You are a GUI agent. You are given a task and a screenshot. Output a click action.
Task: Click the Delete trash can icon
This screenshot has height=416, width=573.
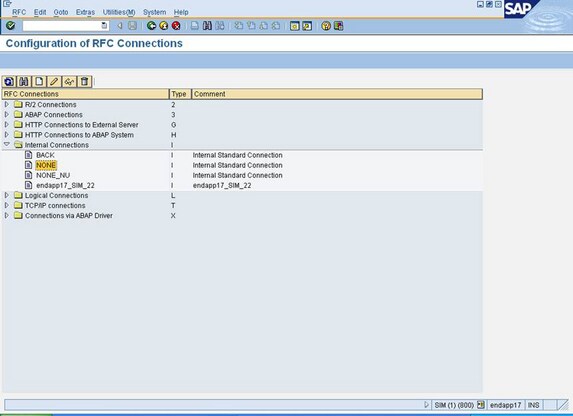[x=84, y=82]
